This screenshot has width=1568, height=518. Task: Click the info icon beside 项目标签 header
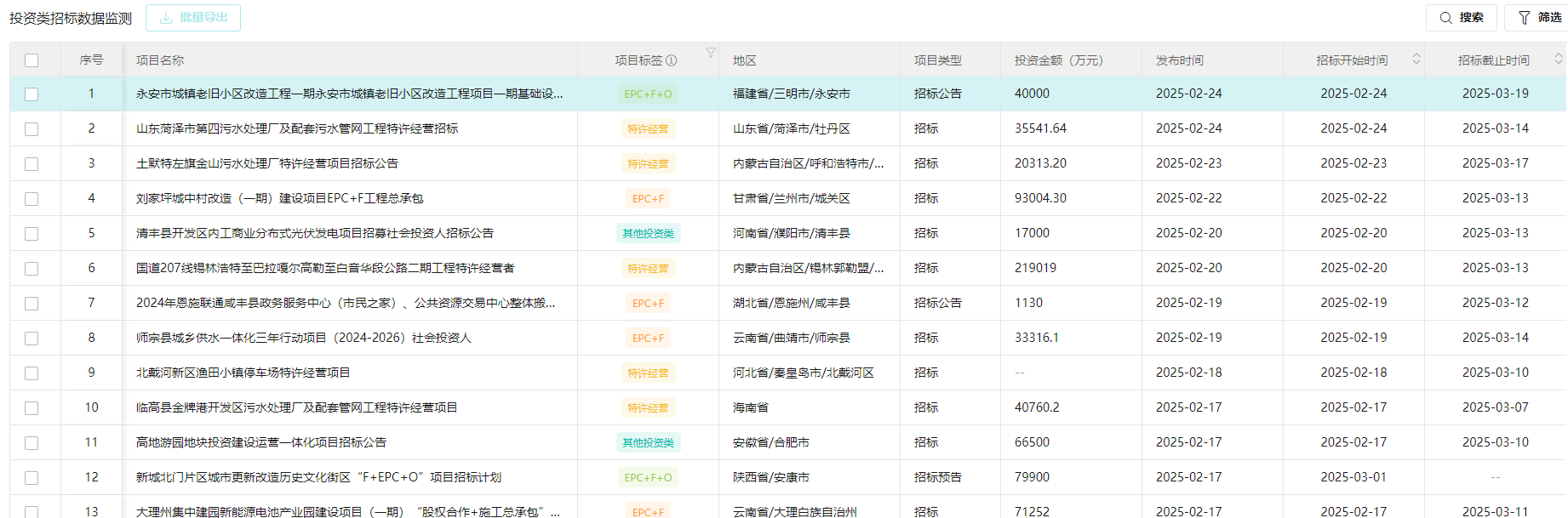click(x=671, y=60)
